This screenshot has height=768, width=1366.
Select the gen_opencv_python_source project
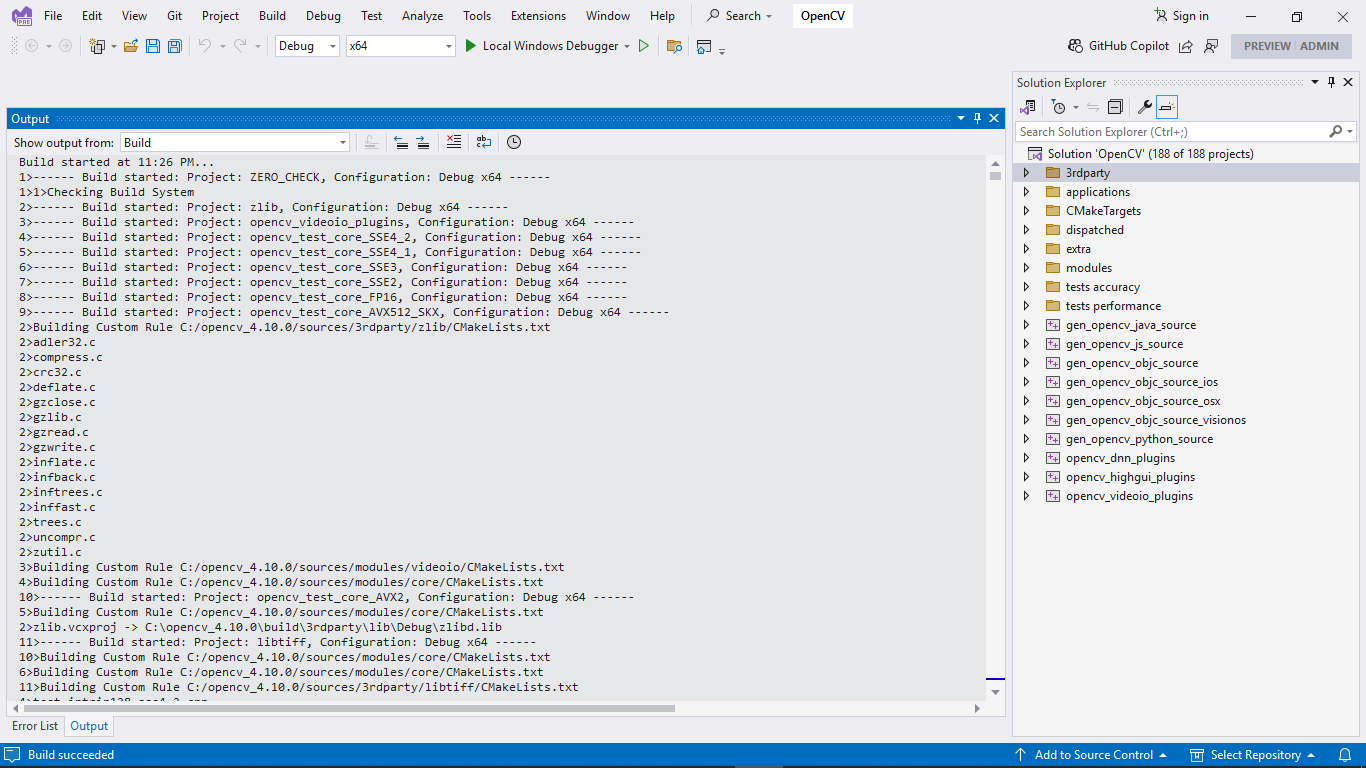1139,439
